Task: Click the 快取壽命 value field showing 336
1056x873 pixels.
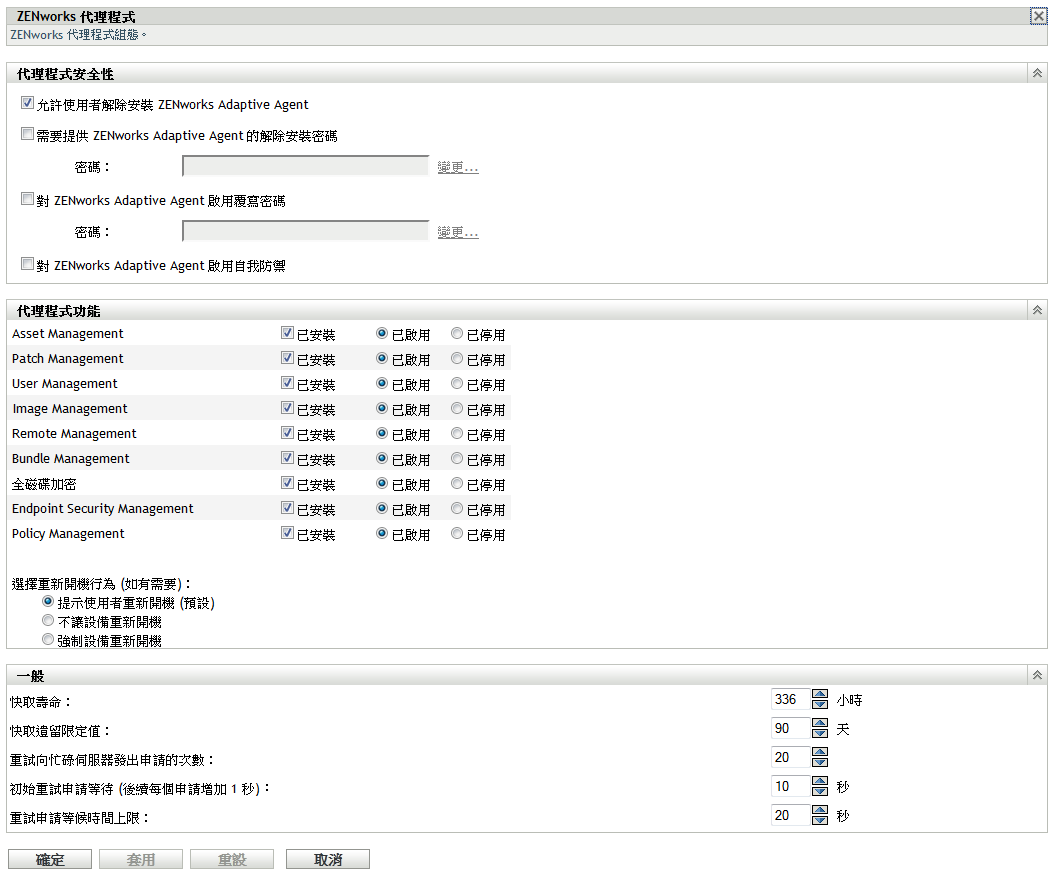Action: (790, 699)
